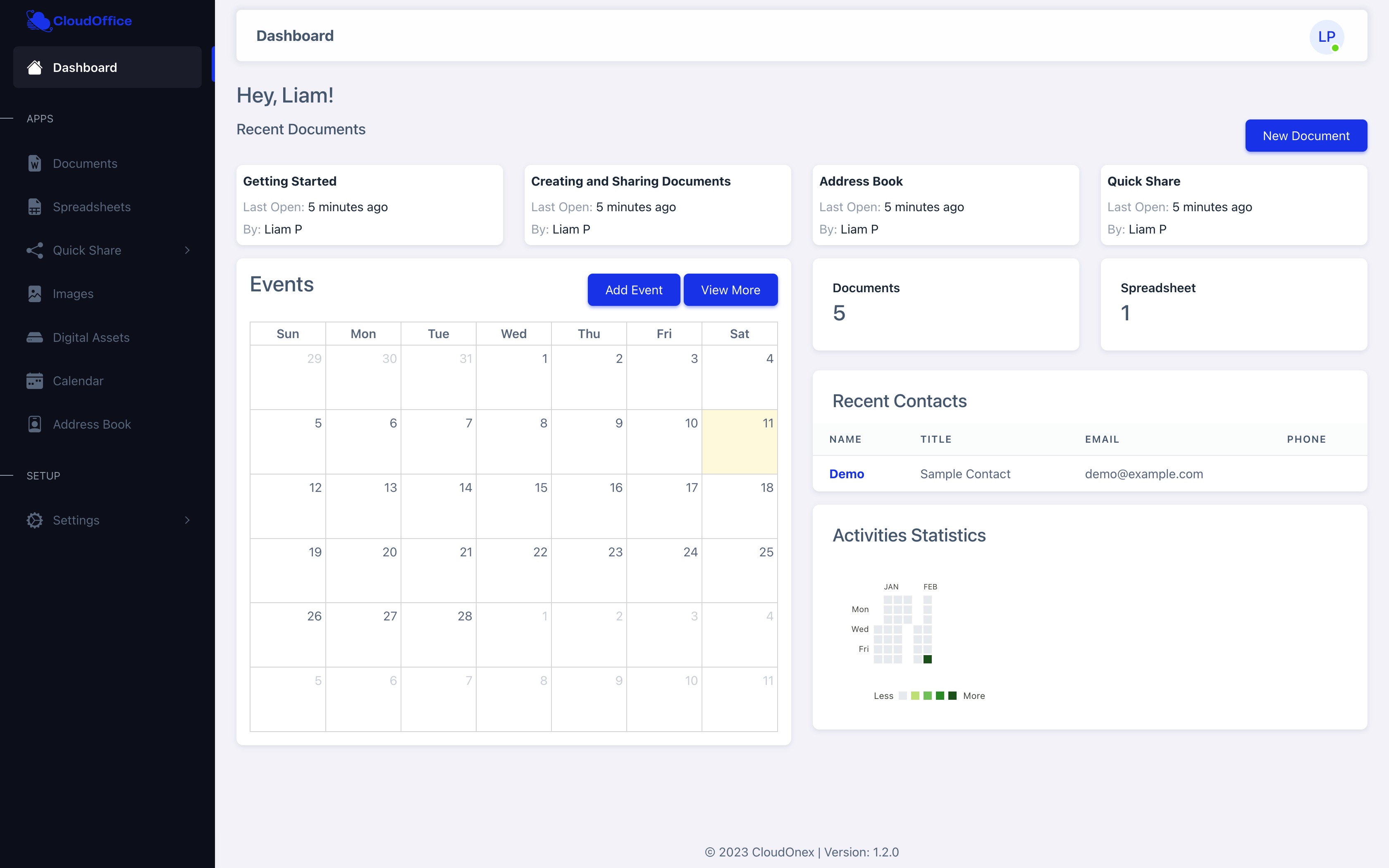The width and height of the screenshot is (1389, 868).
Task: Click the CloudOffice logo icon
Action: [38, 21]
